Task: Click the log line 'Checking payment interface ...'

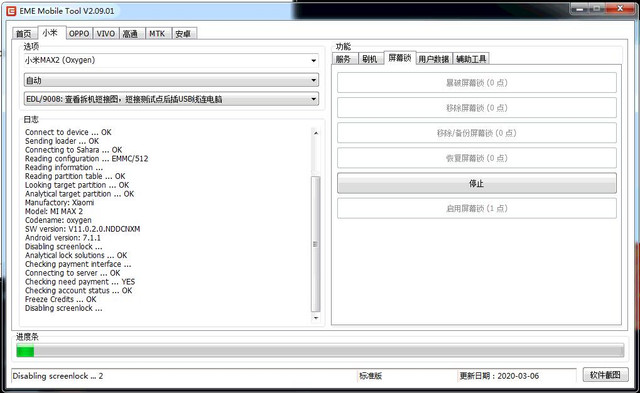Action: [78, 264]
